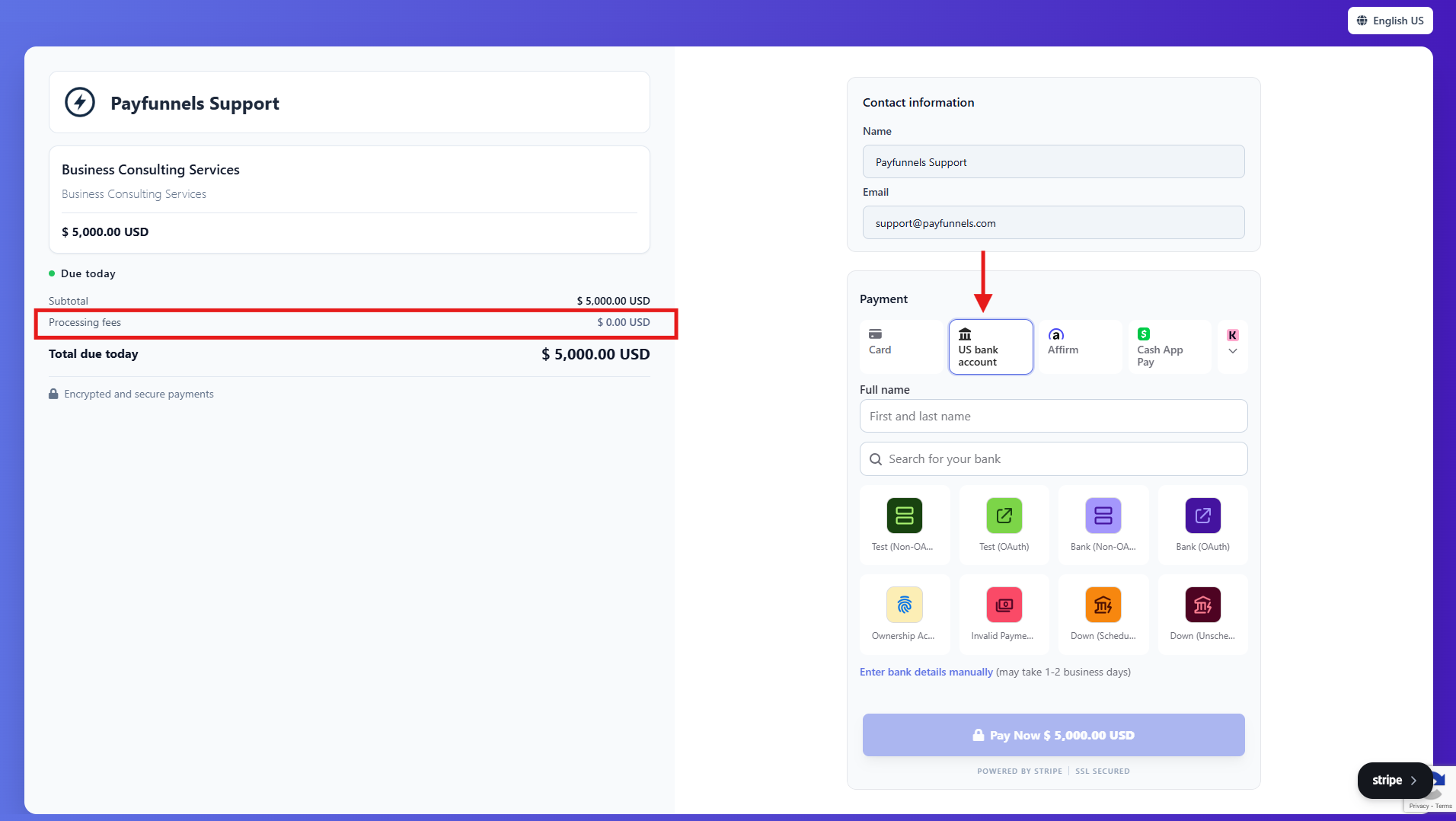
Task: Click the lock icon beside Encrypted payments
Action: coord(53,394)
